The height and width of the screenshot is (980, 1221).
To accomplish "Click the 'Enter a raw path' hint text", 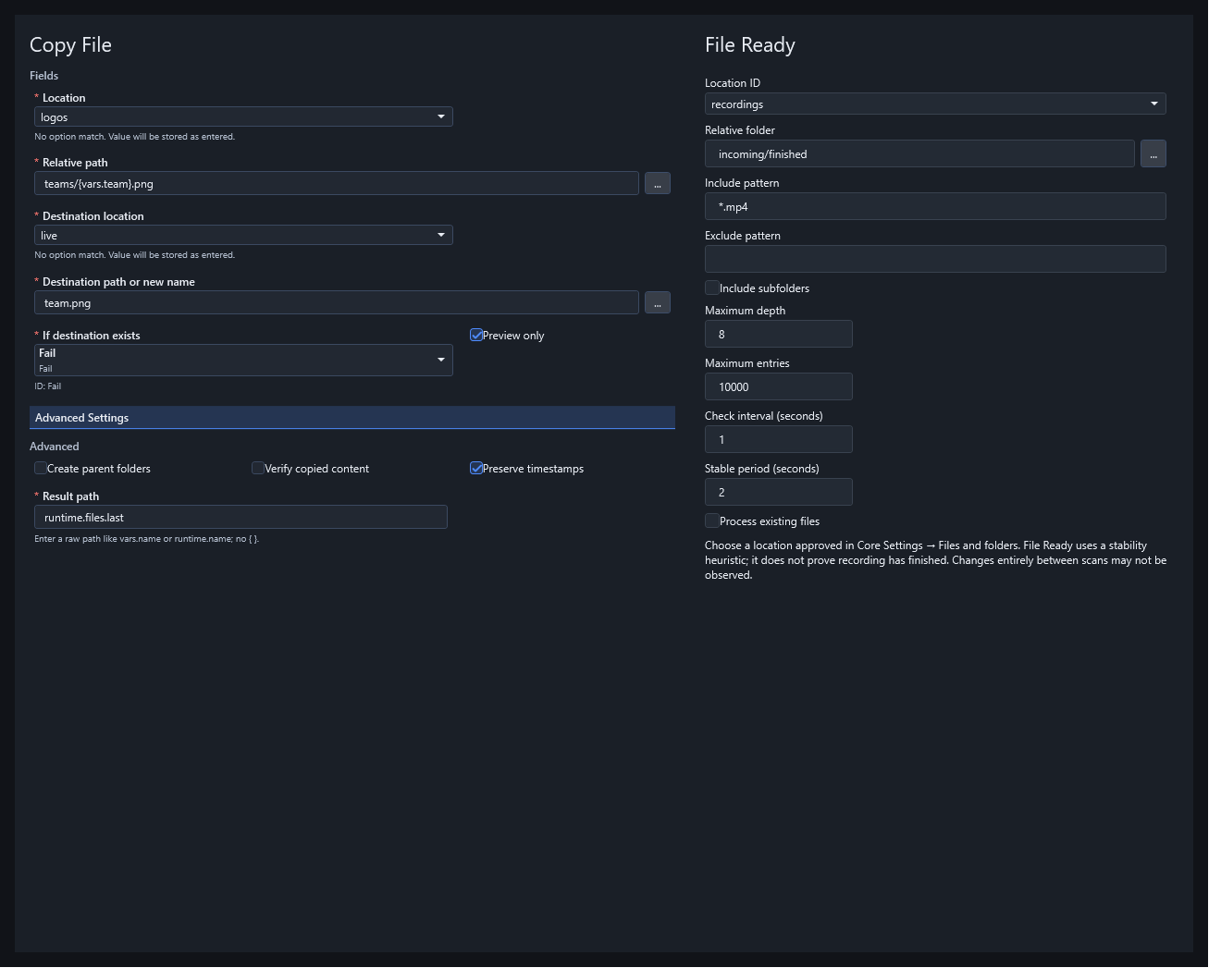I will (147, 539).
